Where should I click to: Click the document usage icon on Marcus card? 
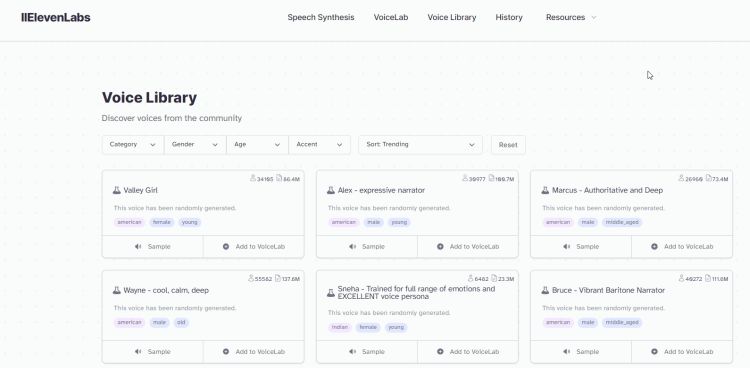tap(708, 178)
